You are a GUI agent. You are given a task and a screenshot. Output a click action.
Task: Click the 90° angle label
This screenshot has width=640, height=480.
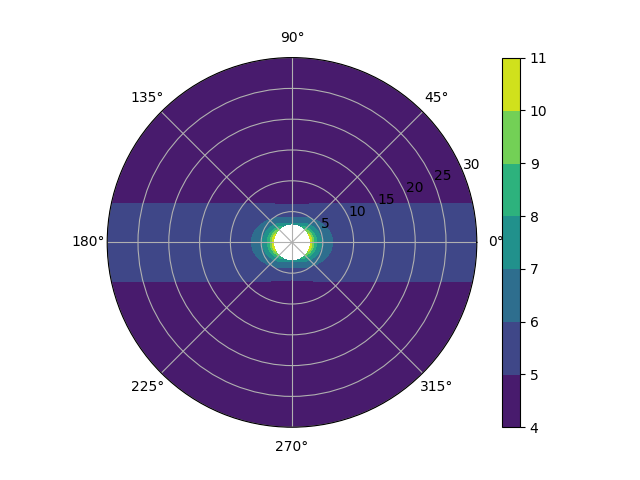point(292,38)
